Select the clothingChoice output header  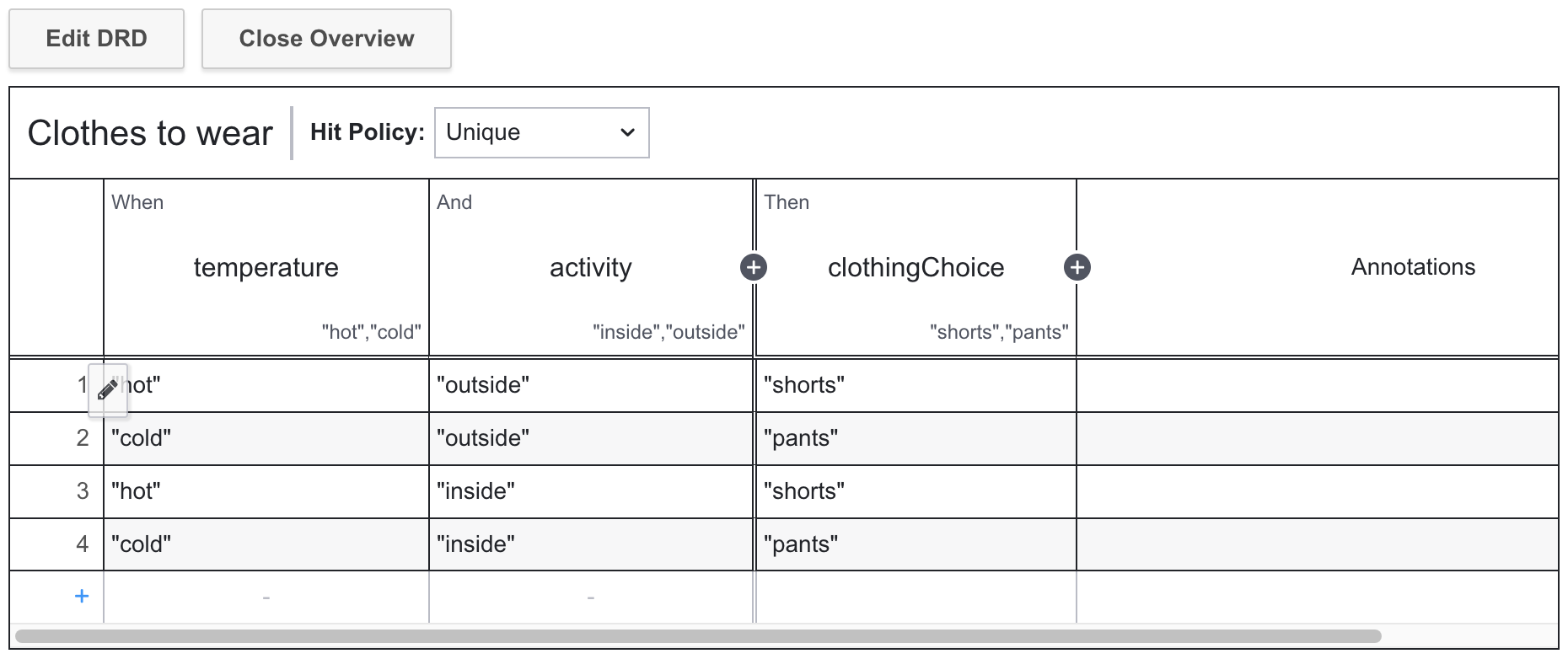tap(916, 267)
